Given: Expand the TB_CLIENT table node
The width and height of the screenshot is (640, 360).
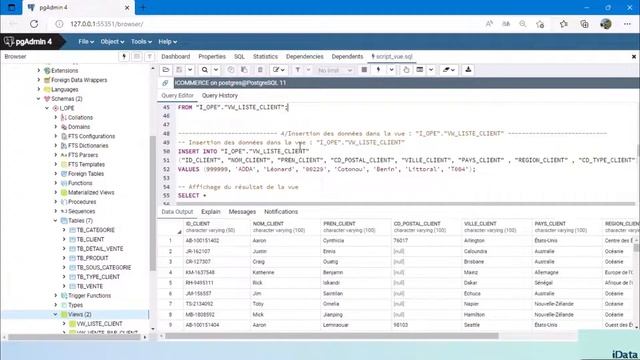Looking at the screenshot, I should click(x=64, y=239).
